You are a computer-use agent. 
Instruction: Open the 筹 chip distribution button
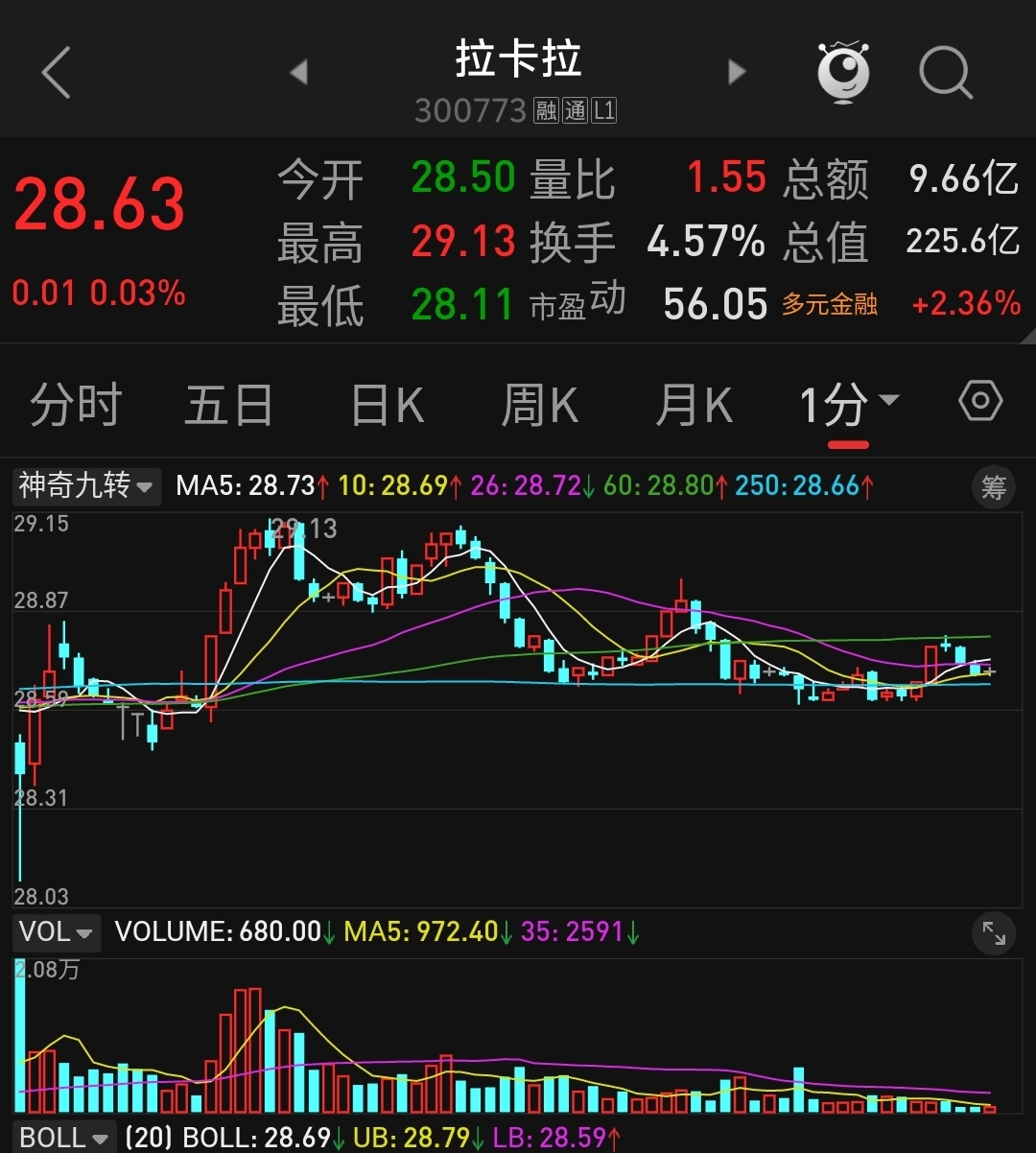(x=993, y=487)
